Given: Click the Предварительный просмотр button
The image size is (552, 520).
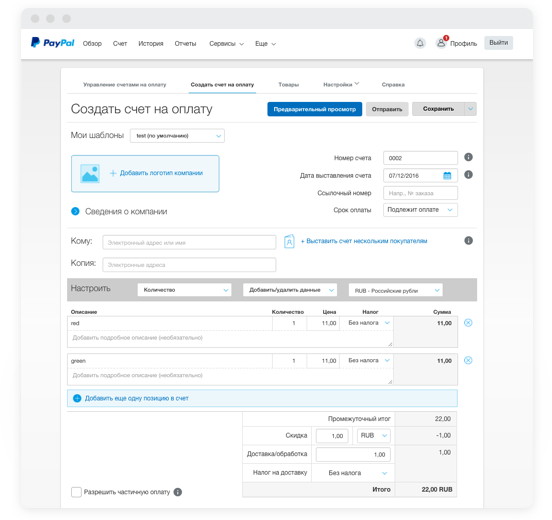Looking at the screenshot, I should 314,109.
